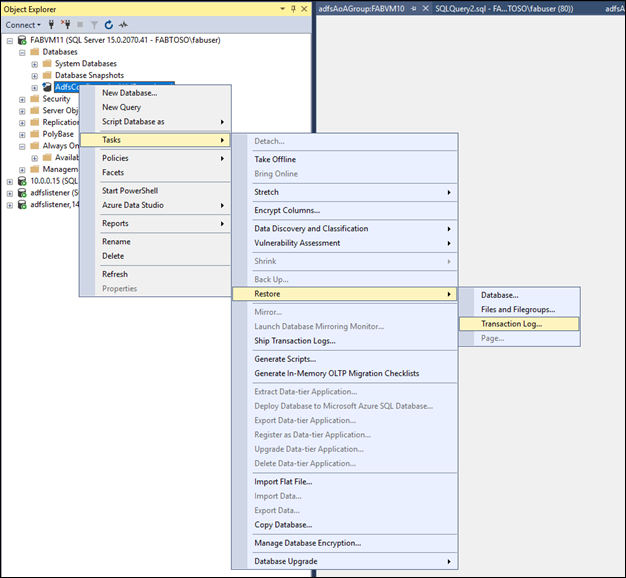Open the Restore submenu
Image resolution: width=626 pixels, height=578 pixels.
(x=345, y=294)
